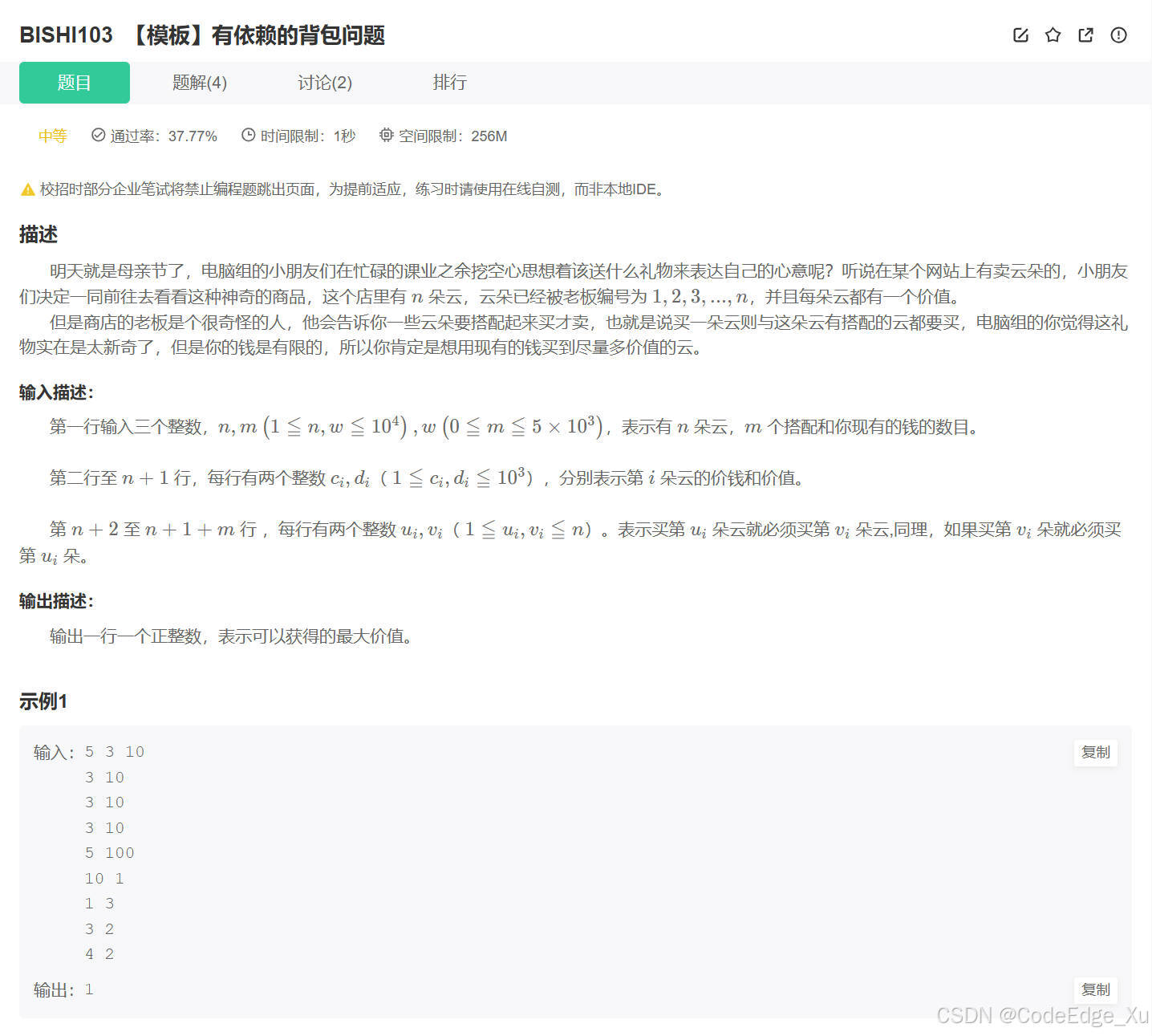Star this problem as favorite
This screenshot has width=1152, height=1036.
(x=1053, y=35)
